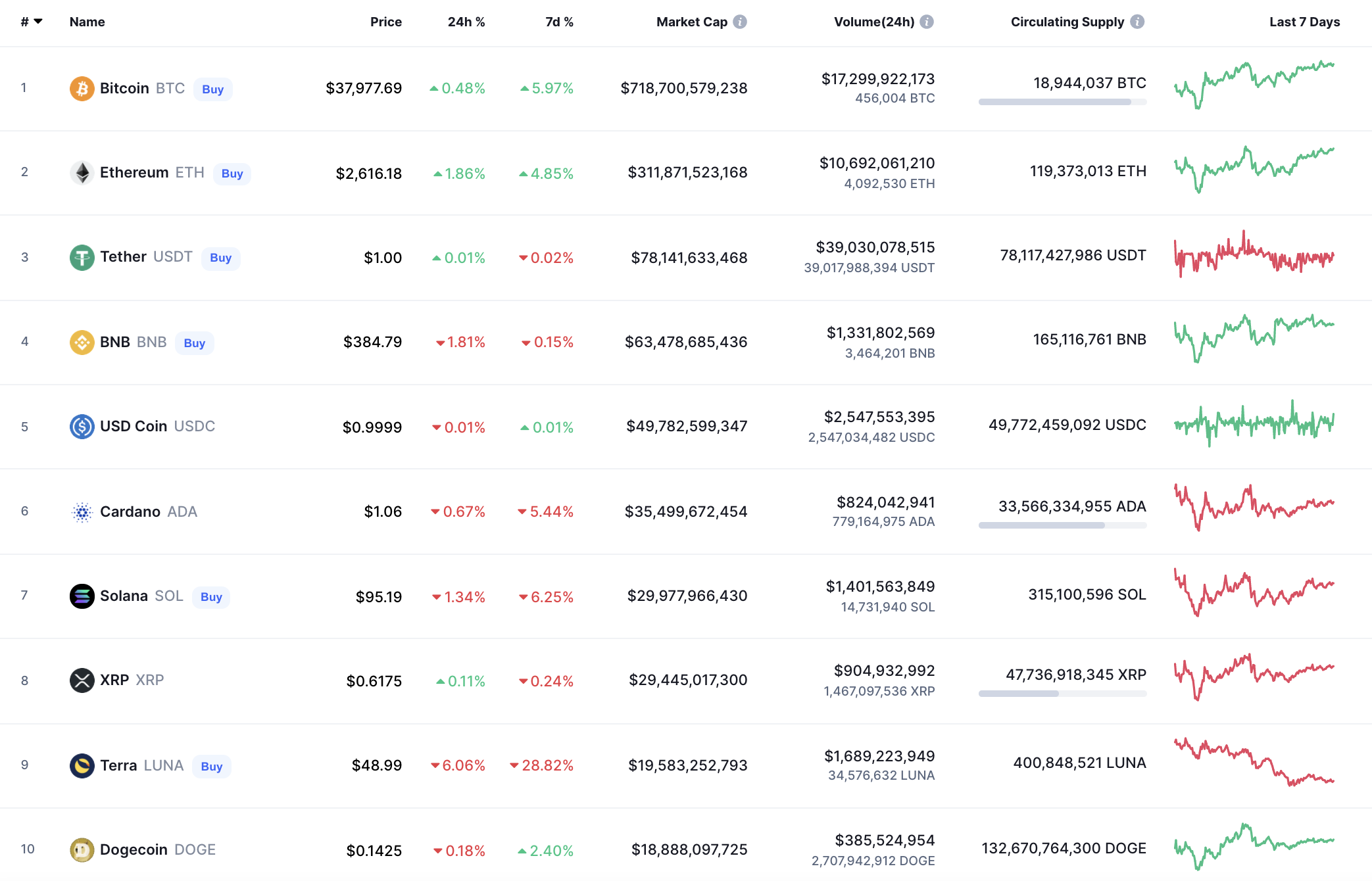The height and width of the screenshot is (881, 1372).
Task: Click Solana volume $1,401,563,849
Action: coord(881,586)
